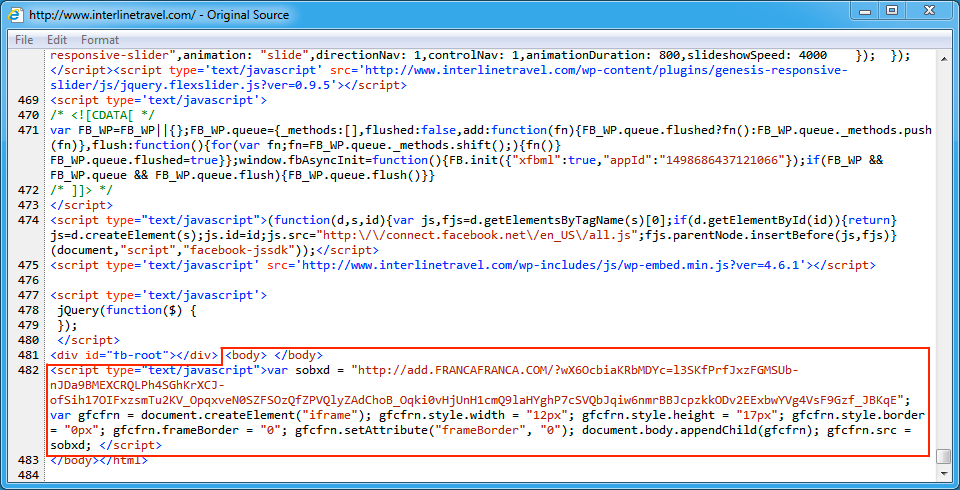
Task: Click line number 484
Action: [28, 475]
